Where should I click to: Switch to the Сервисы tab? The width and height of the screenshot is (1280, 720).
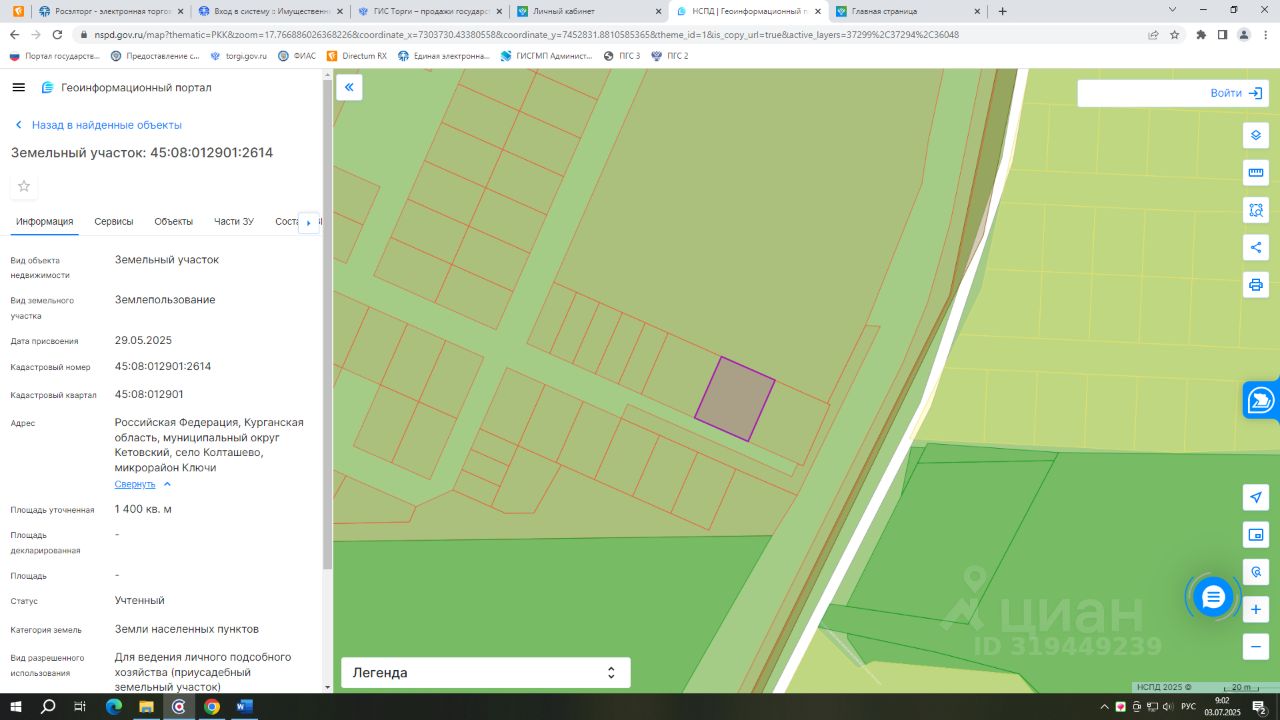pyautogui.click(x=114, y=222)
